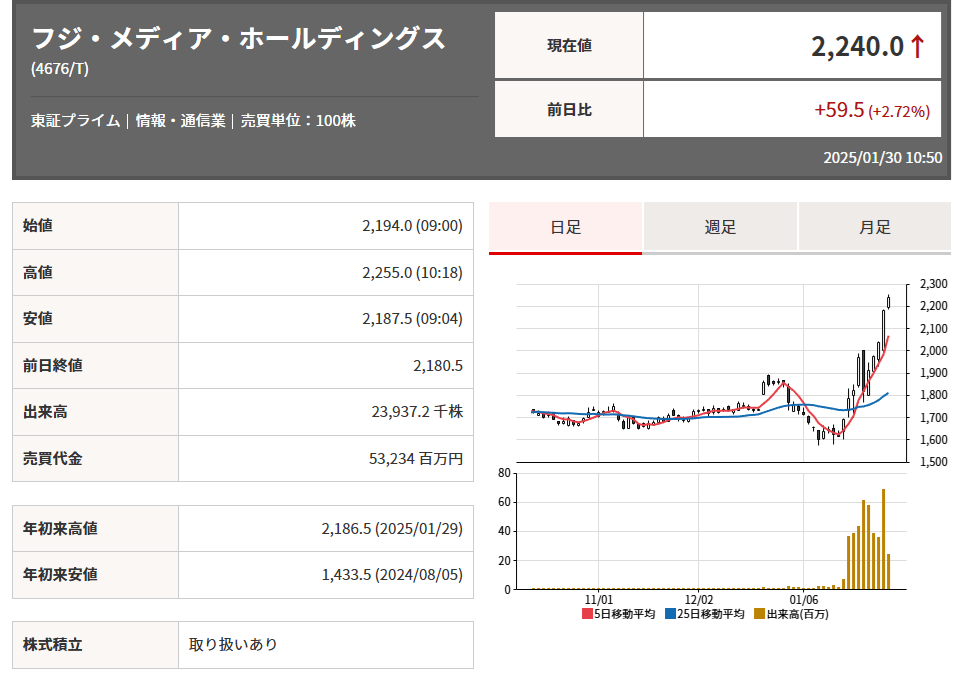960x681 pixels.
Task: Click the +59.5 (+2.72%) change value
Action: pos(872,110)
